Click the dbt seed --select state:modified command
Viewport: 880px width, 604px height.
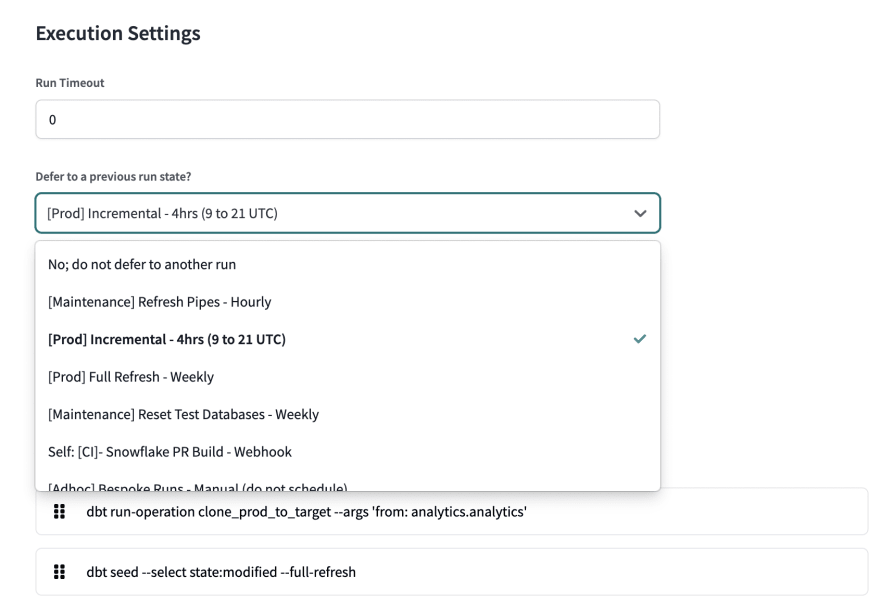pyautogui.click(x=221, y=573)
